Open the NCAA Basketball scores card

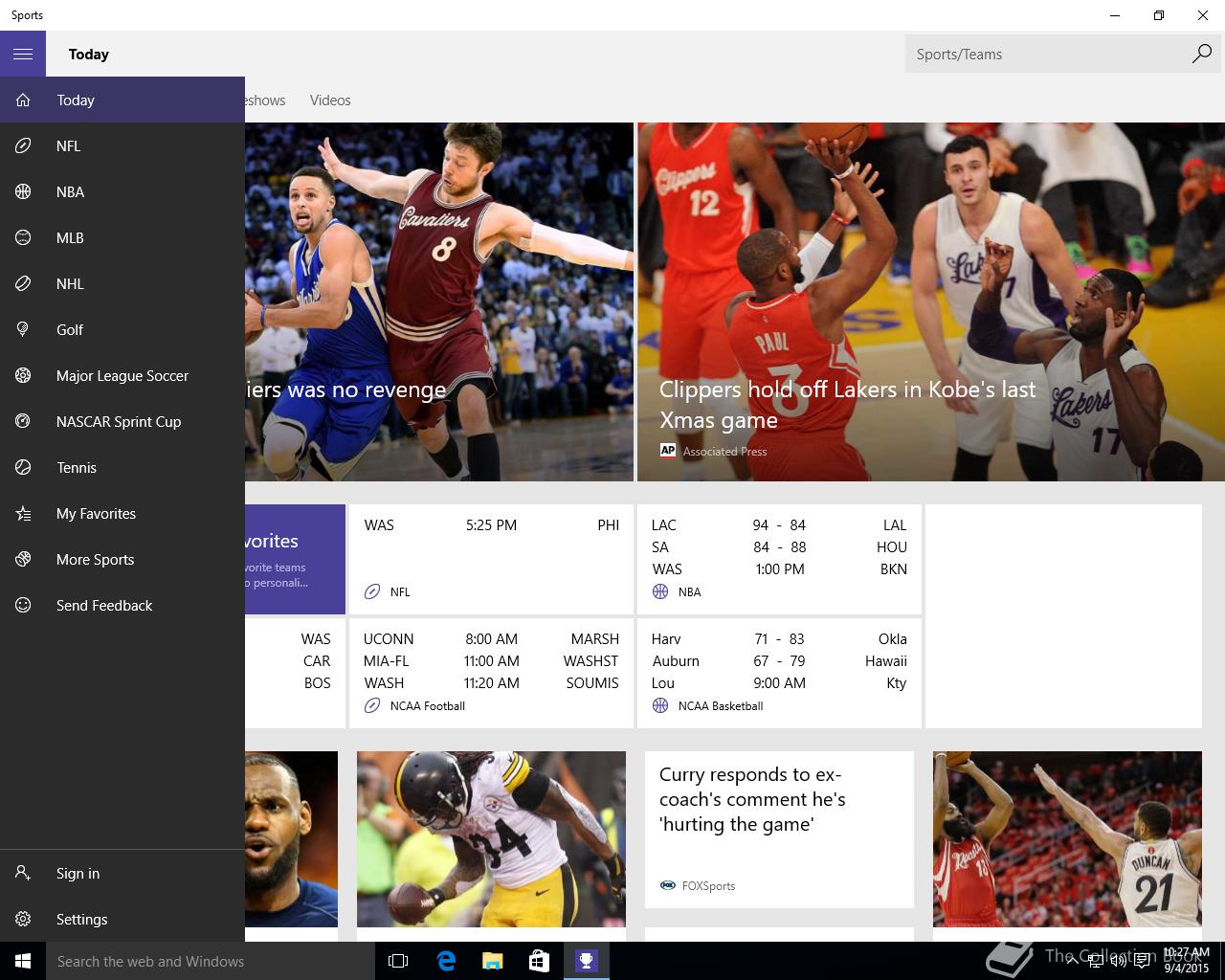(779, 673)
